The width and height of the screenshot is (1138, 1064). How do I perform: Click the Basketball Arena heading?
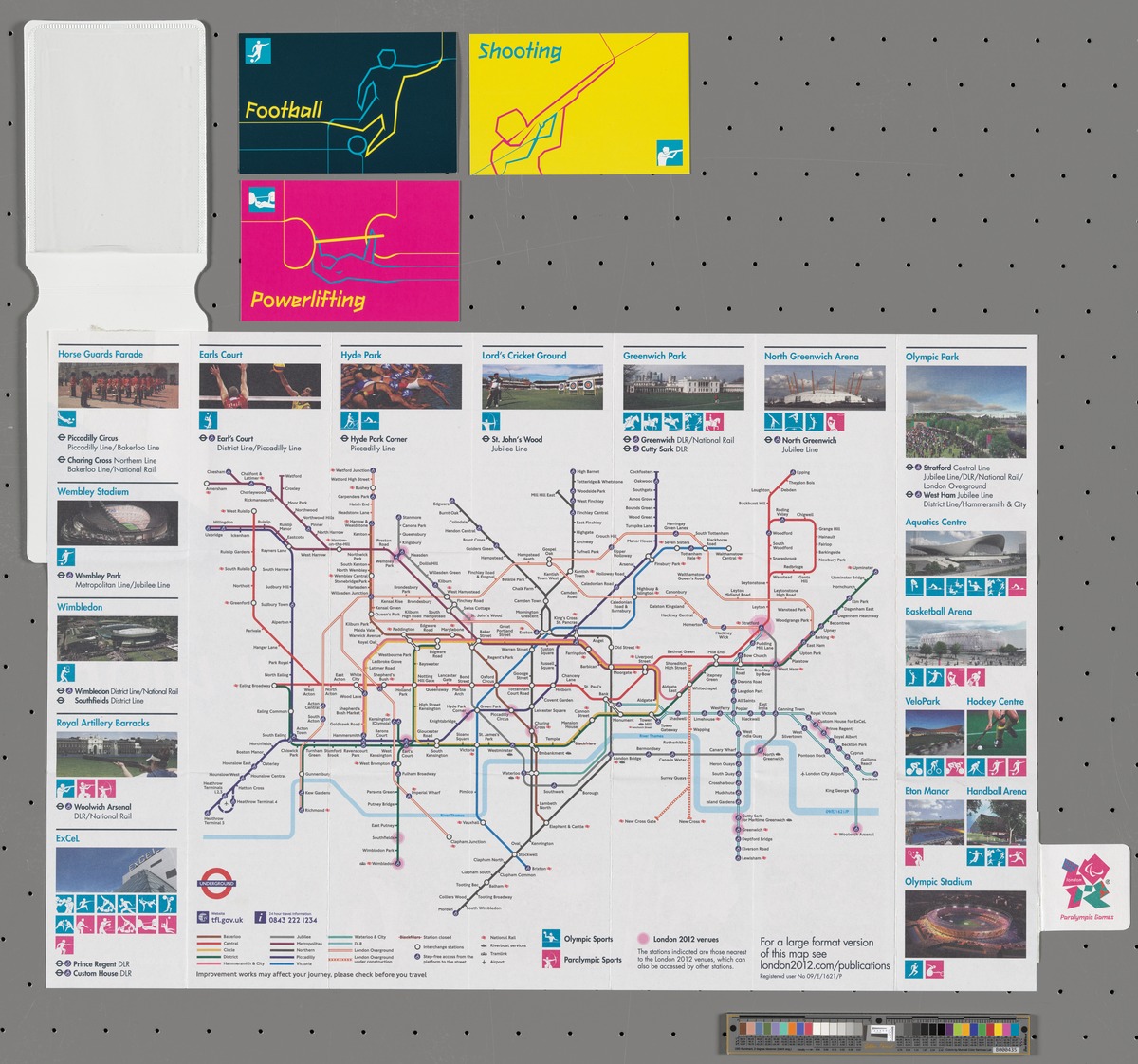point(939,611)
